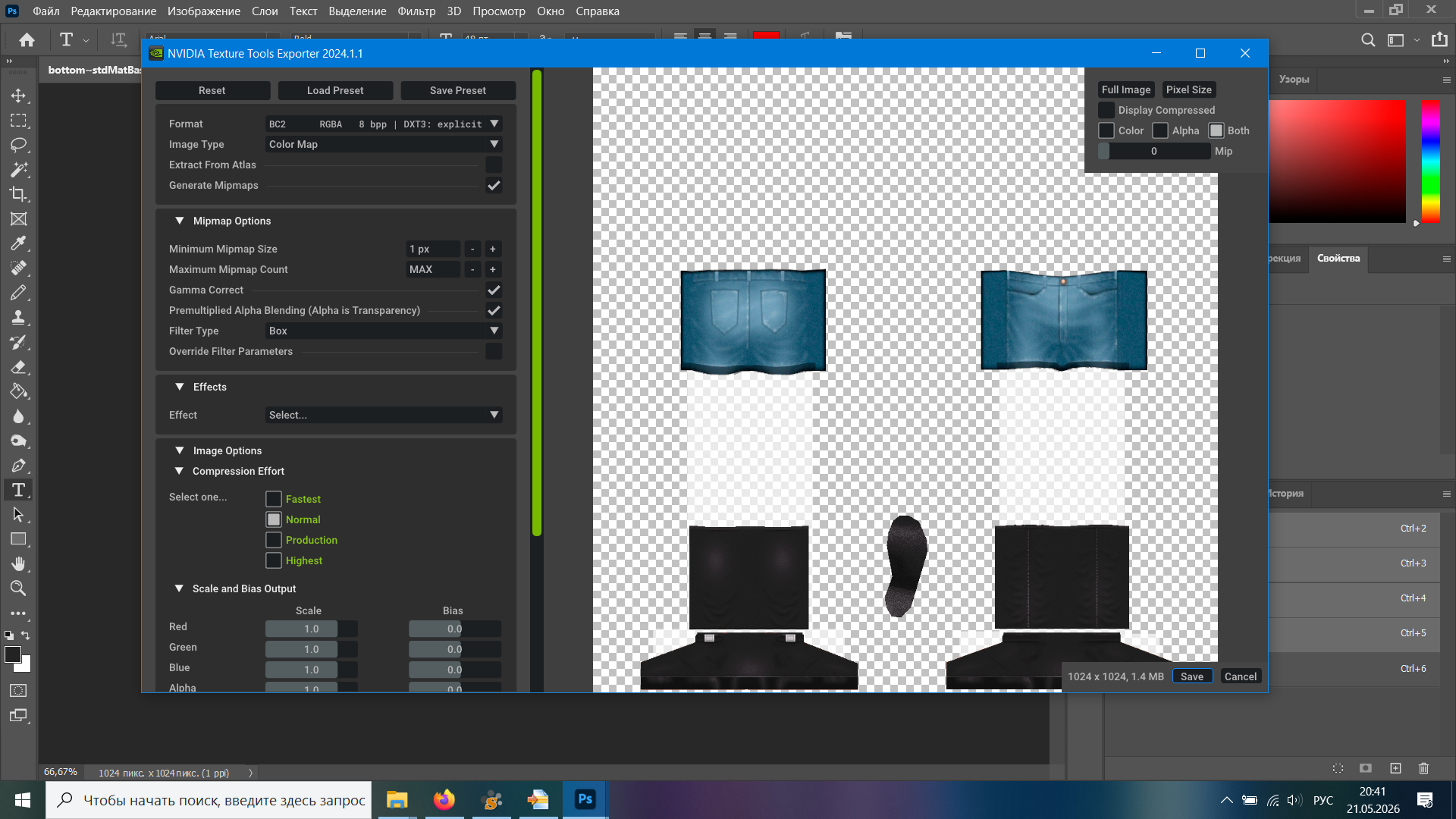Viewport: 1456px width, 819px height.
Task: Select the Crop tool
Action: tap(18, 194)
